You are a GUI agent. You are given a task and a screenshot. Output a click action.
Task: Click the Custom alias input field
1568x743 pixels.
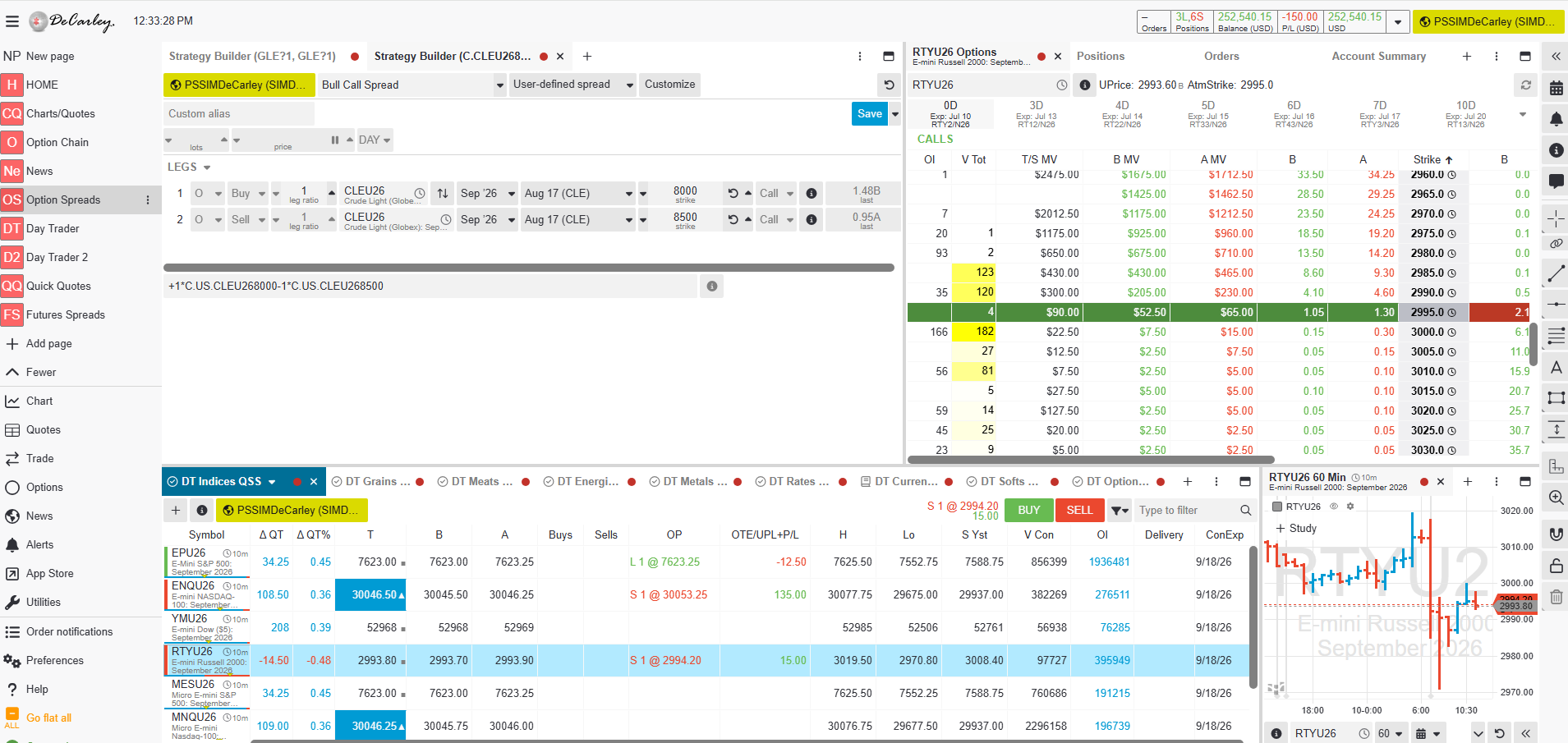click(x=239, y=114)
